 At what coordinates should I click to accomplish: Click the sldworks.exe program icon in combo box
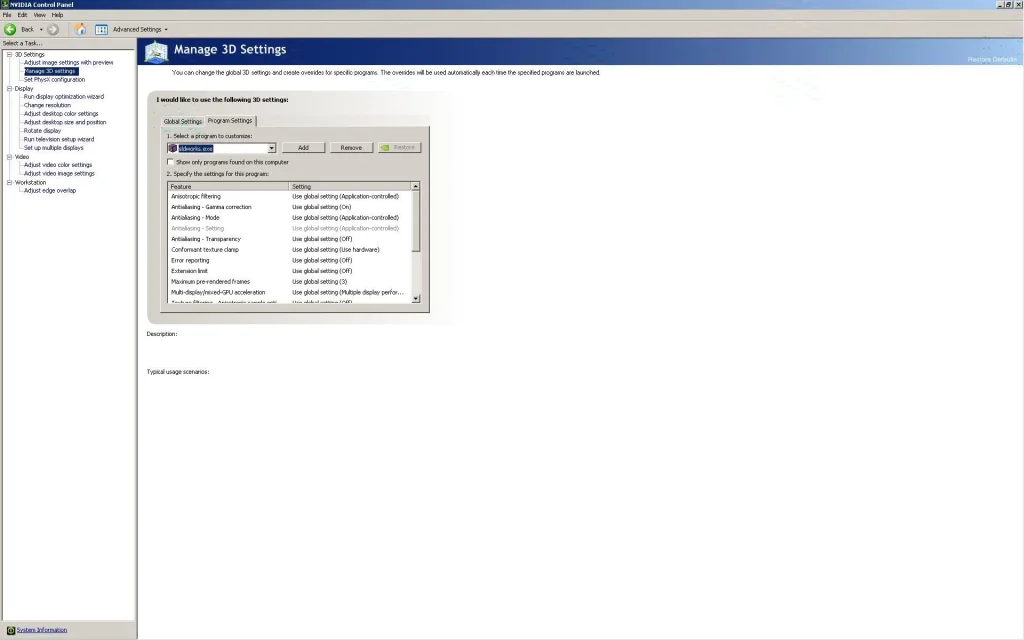[172, 148]
